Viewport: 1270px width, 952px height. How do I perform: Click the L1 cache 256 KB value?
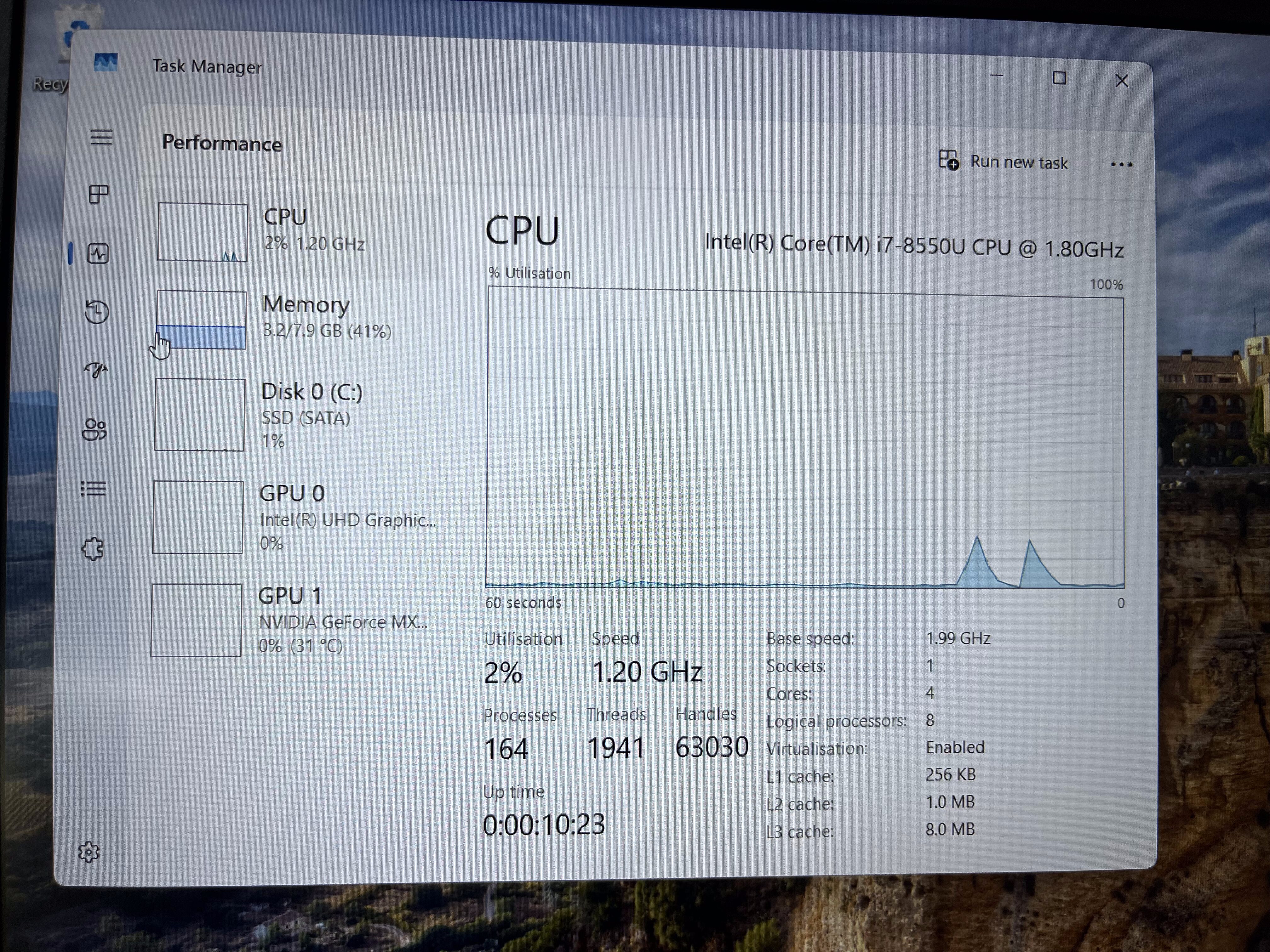950,775
